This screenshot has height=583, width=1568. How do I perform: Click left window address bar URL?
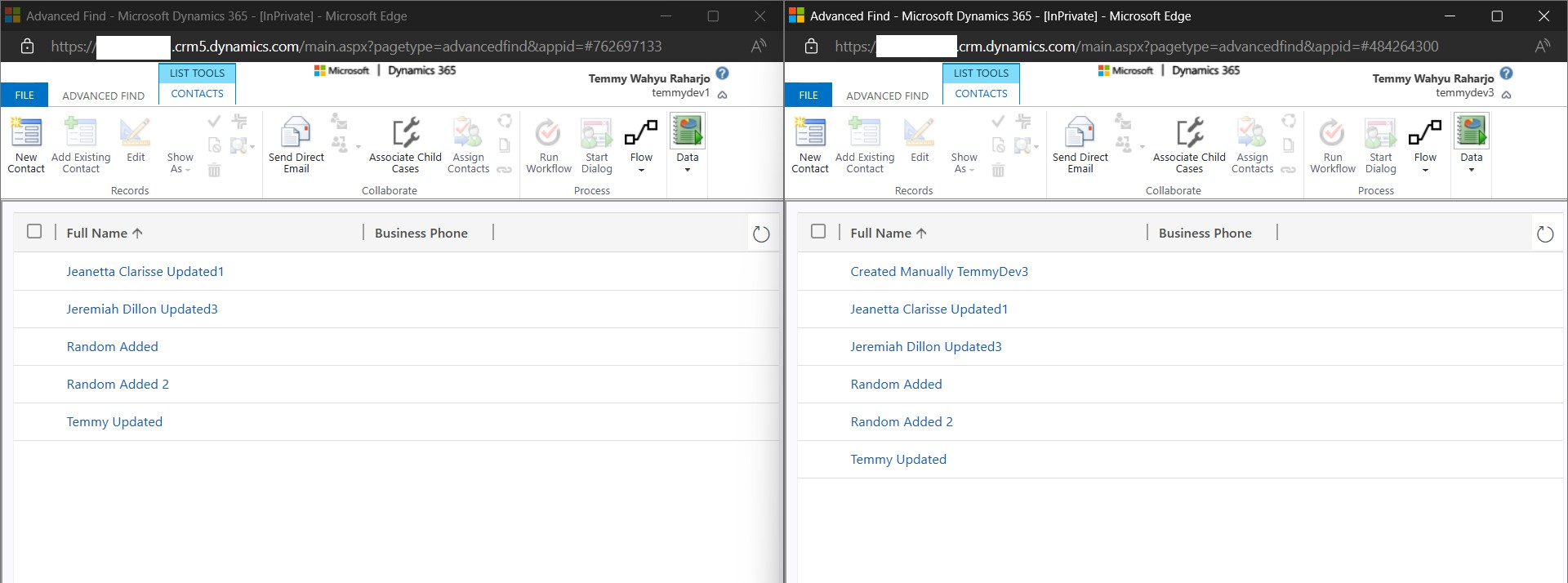356,47
